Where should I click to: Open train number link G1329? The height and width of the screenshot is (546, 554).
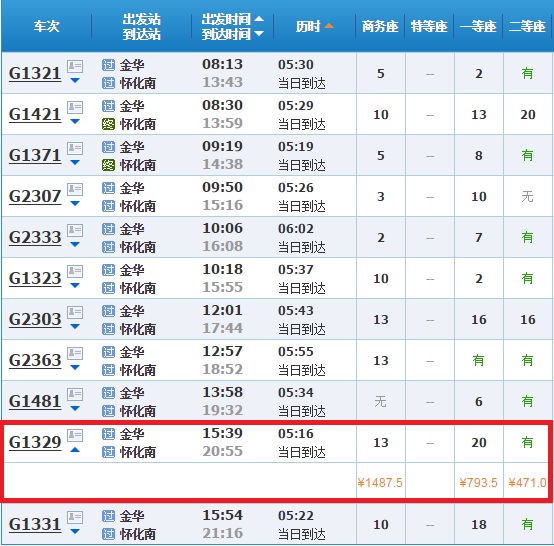point(35,442)
